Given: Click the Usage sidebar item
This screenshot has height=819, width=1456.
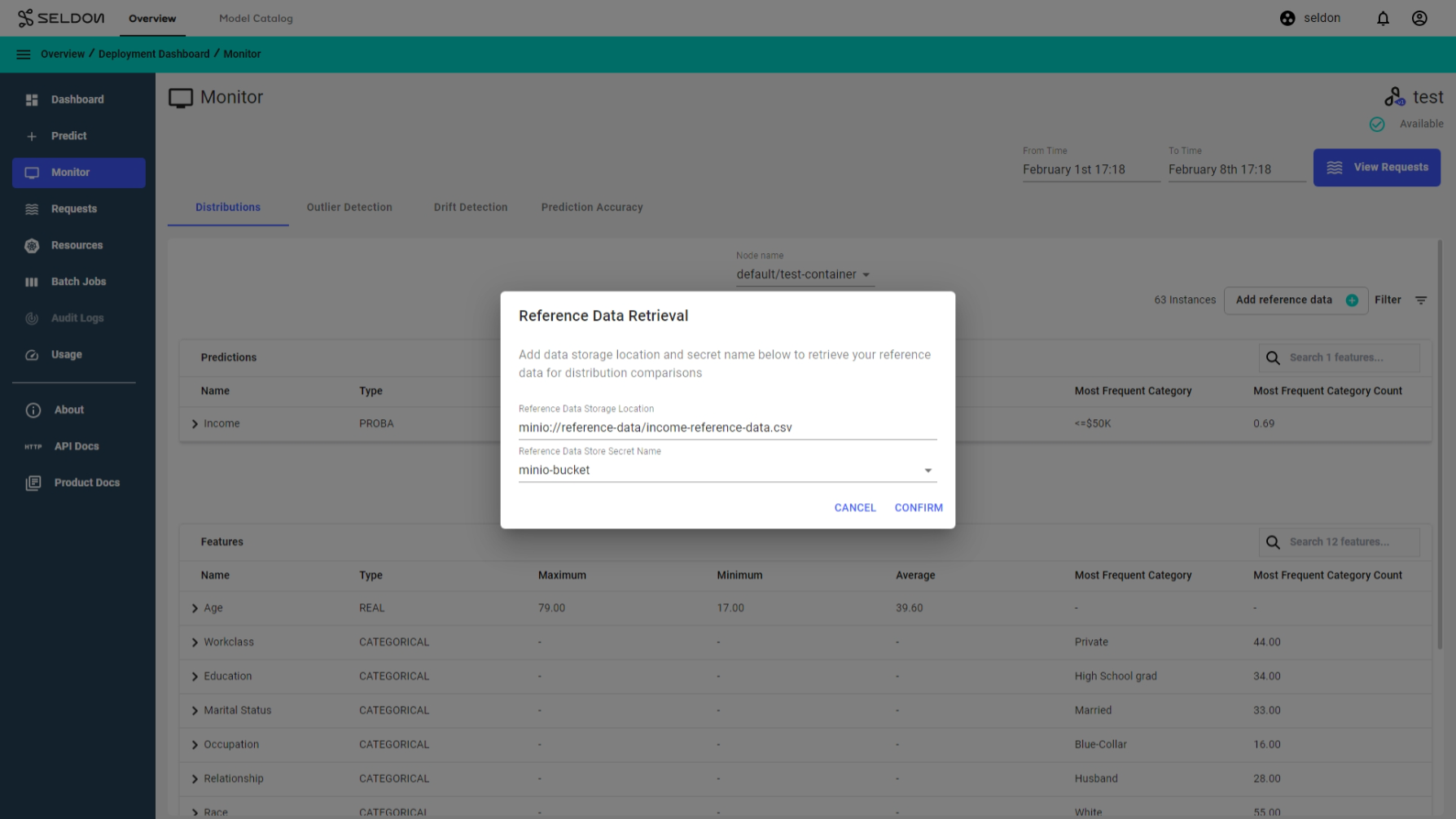Looking at the screenshot, I should click(x=79, y=355).
